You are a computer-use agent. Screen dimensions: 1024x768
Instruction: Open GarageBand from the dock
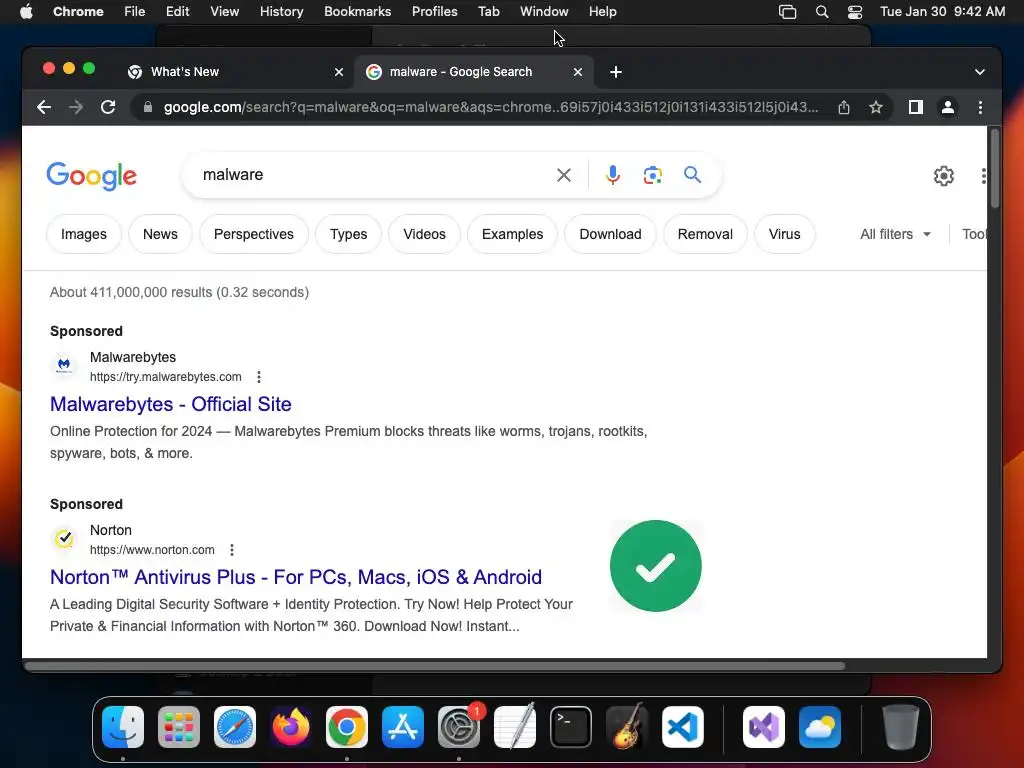[x=627, y=727]
